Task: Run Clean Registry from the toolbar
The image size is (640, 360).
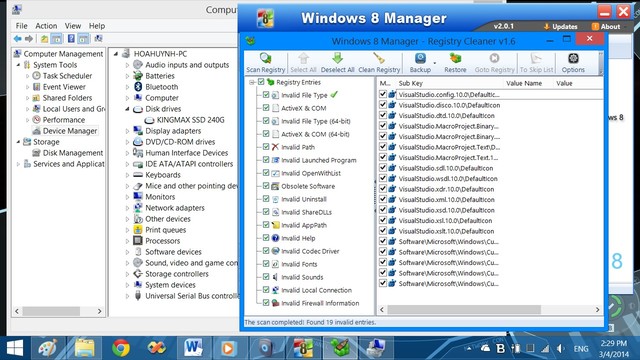Action: [x=379, y=63]
